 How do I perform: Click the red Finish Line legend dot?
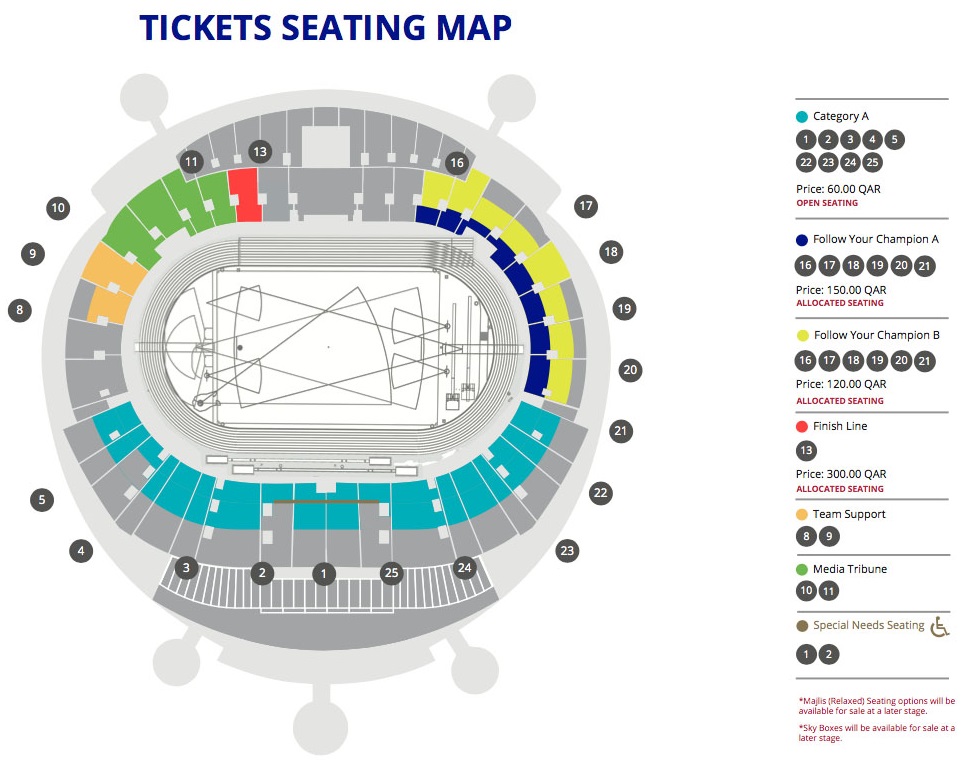(802, 426)
